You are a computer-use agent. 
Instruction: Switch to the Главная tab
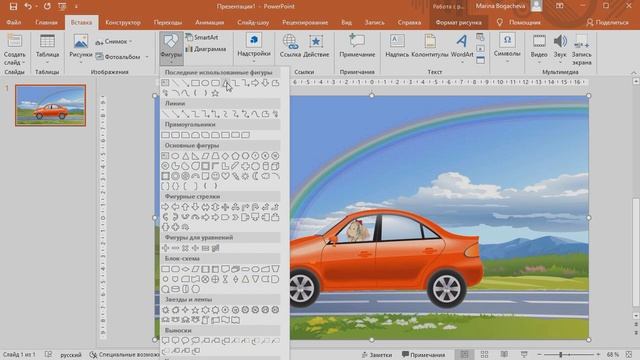click(x=46, y=22)
